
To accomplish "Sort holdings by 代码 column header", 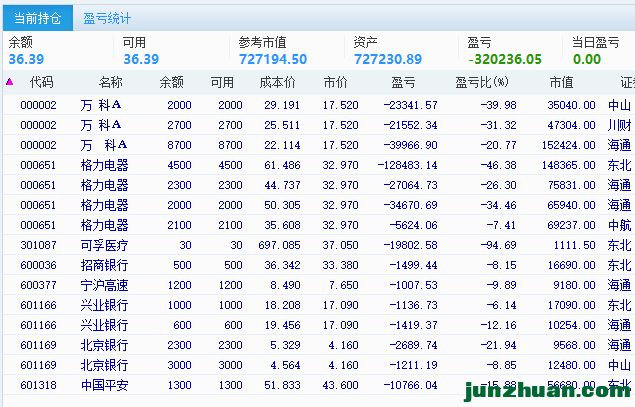I will tap(42, 82).
